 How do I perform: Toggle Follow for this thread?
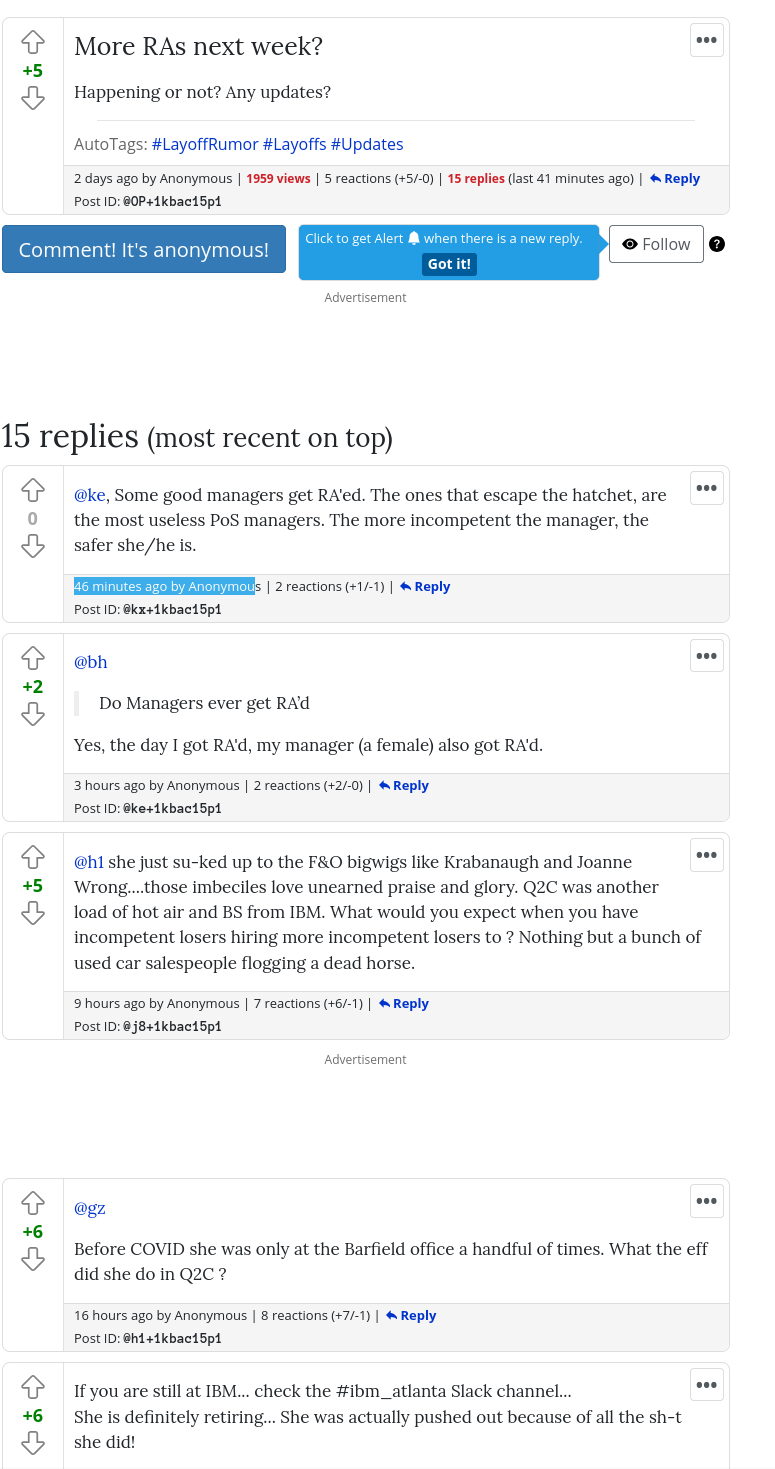[656, 244]
